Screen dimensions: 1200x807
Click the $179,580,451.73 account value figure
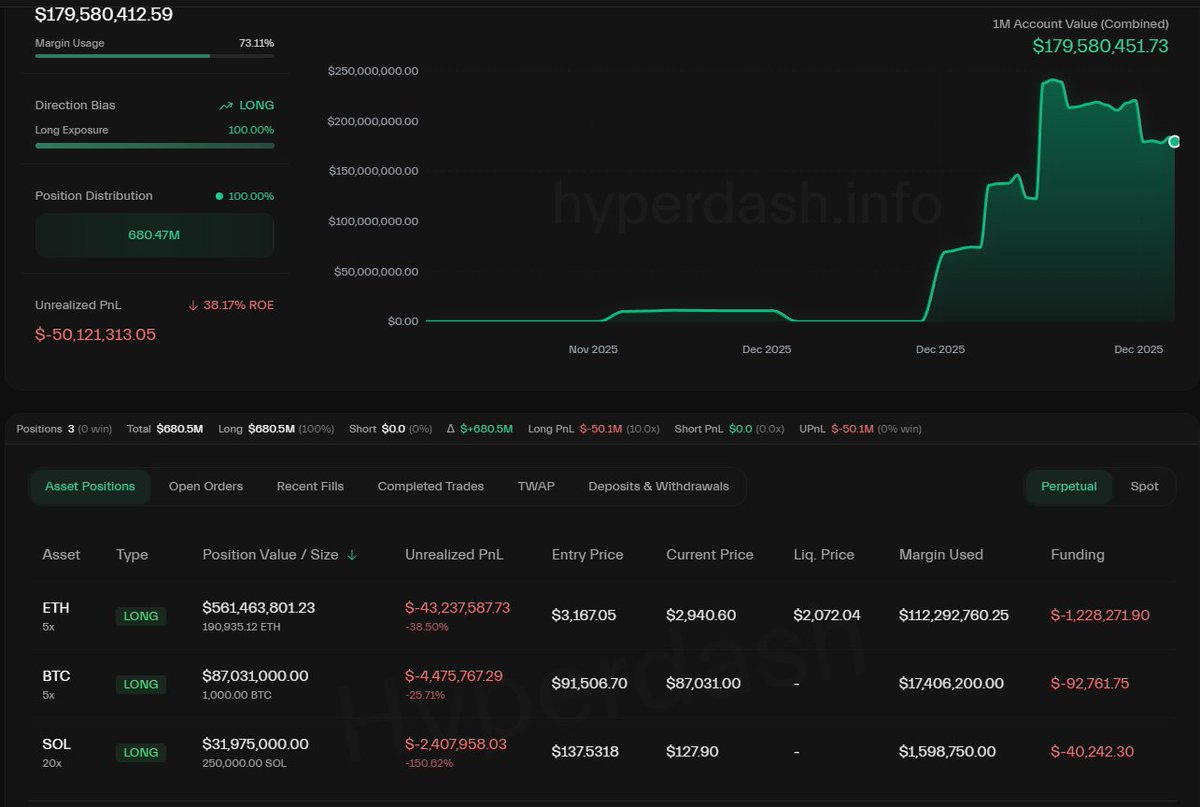1100,46
